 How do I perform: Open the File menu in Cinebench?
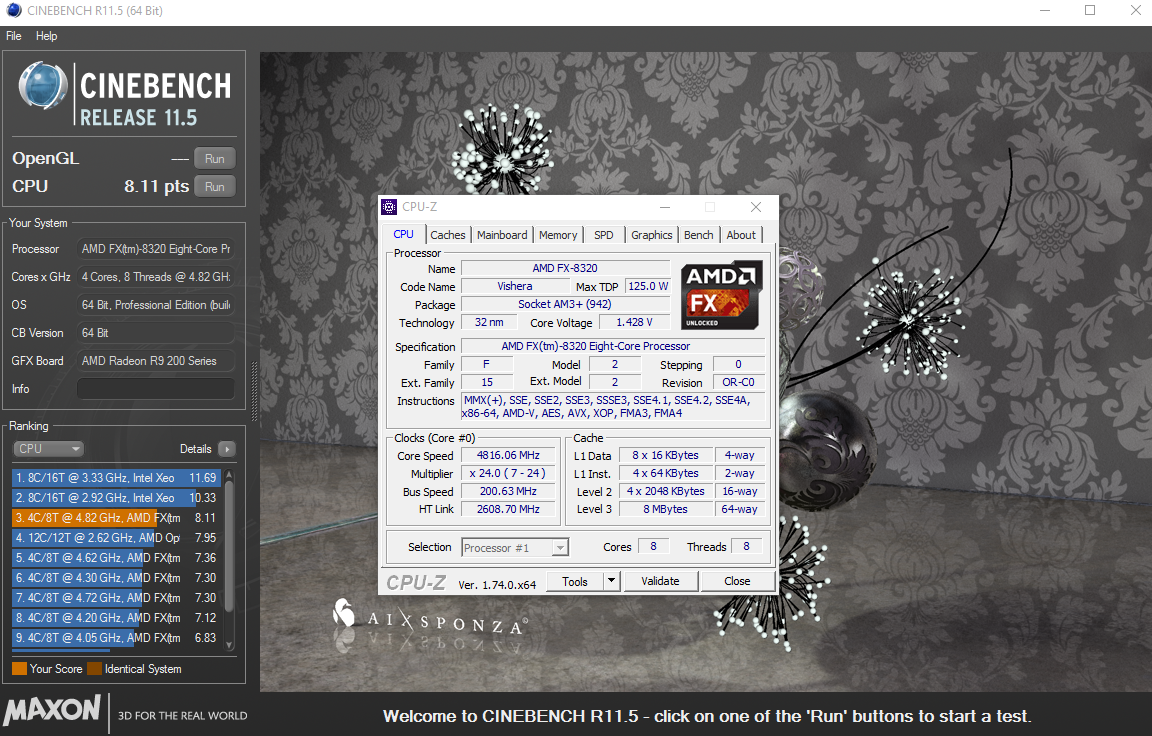click(14, 36)
